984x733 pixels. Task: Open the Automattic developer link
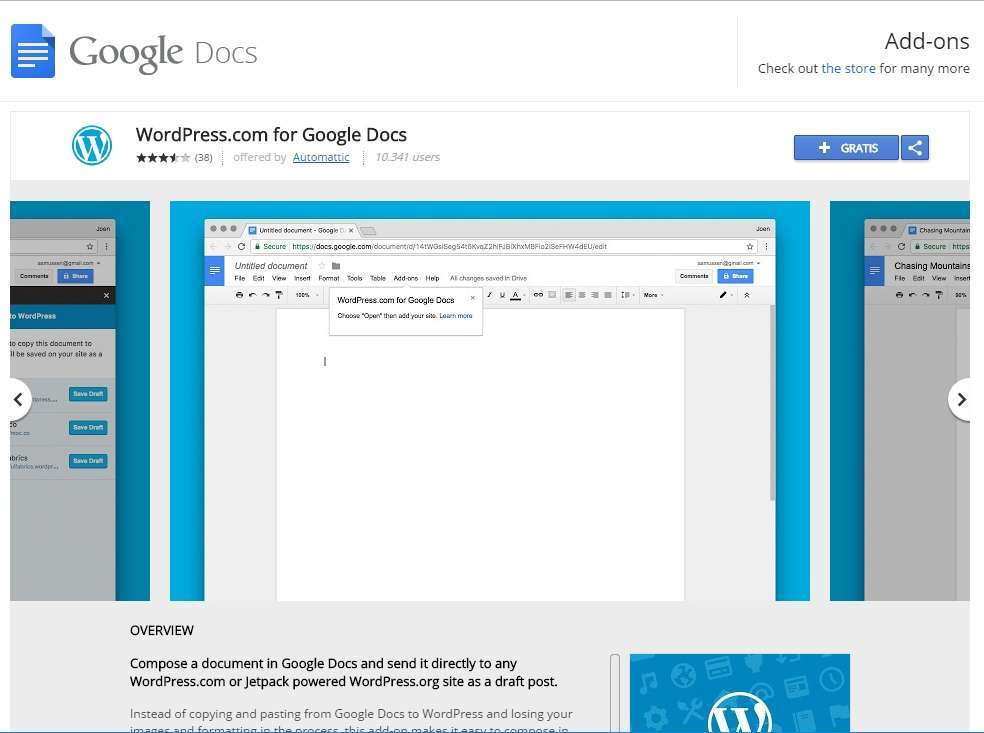(x=321, y=158)
